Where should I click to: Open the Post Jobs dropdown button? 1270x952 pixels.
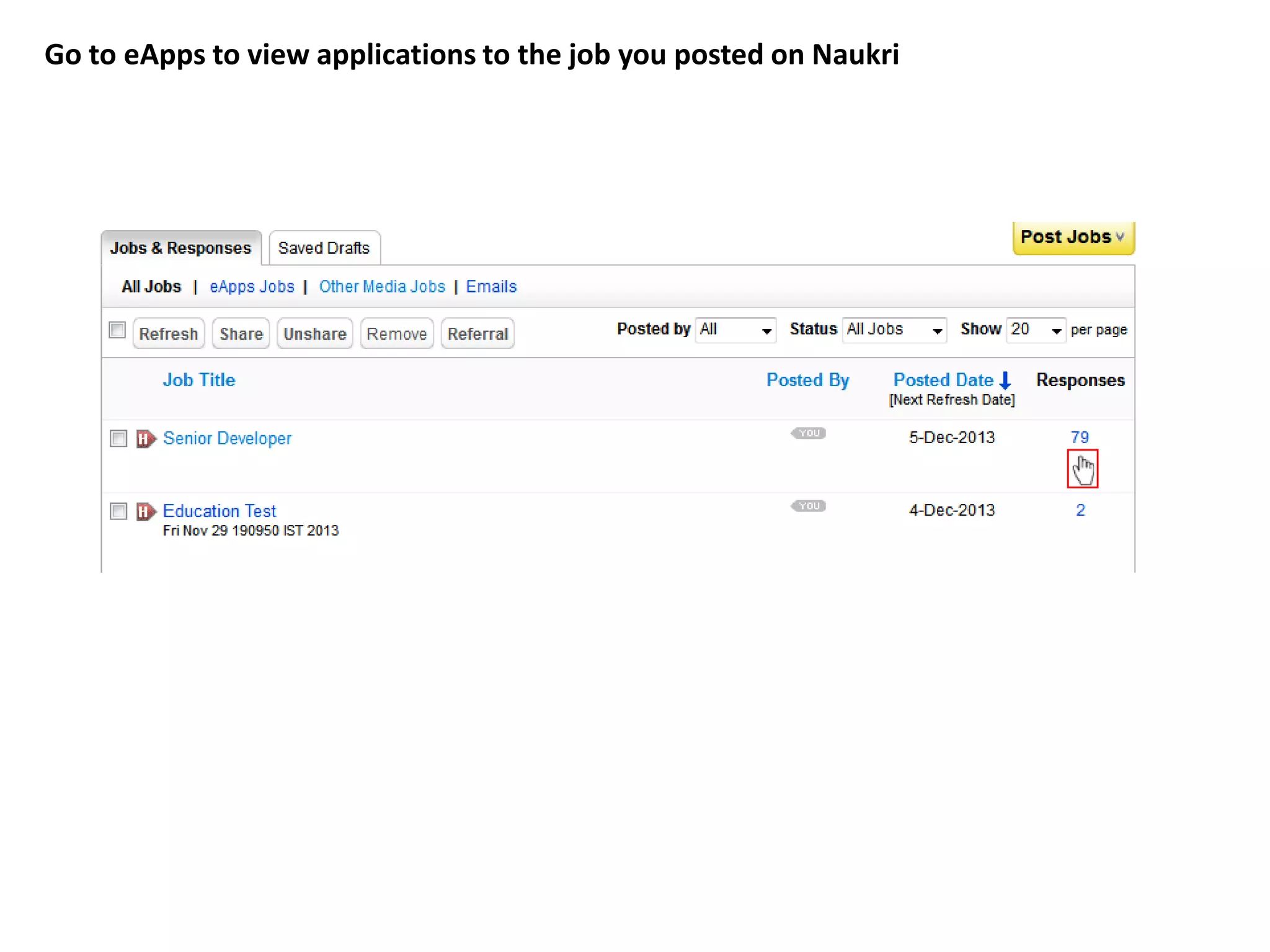(1073, 237)
